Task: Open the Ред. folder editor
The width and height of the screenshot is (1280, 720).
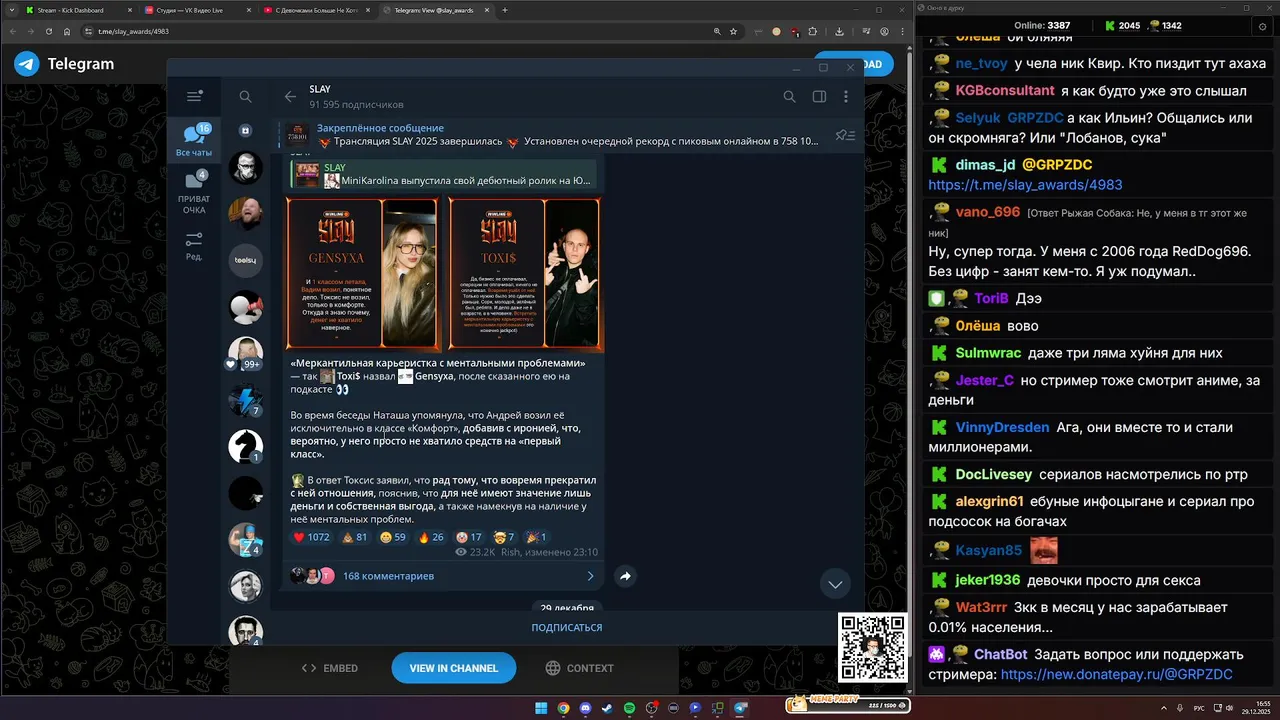Action: 194,246
